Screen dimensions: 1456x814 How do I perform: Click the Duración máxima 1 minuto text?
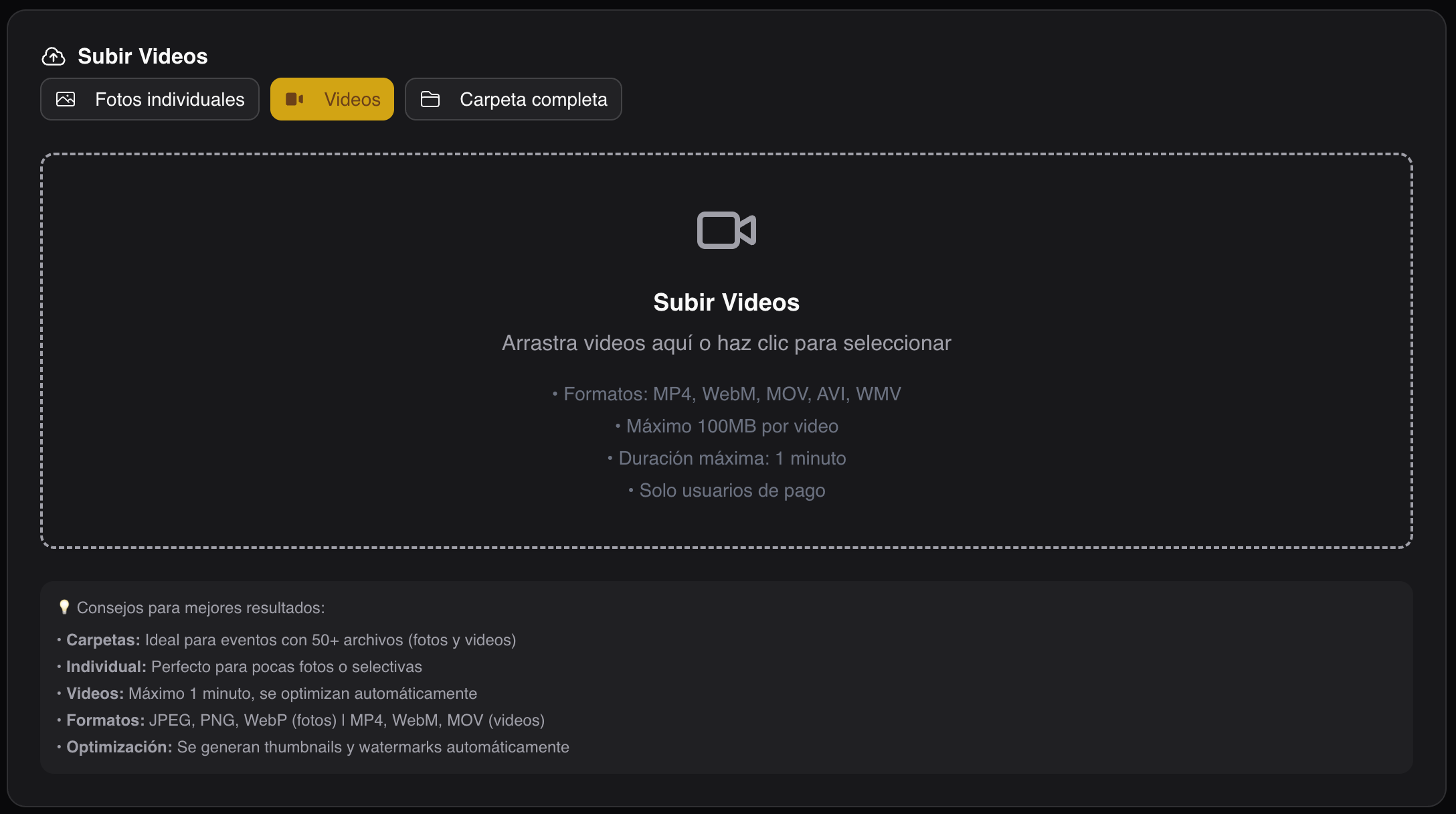[x=726, y=458]
